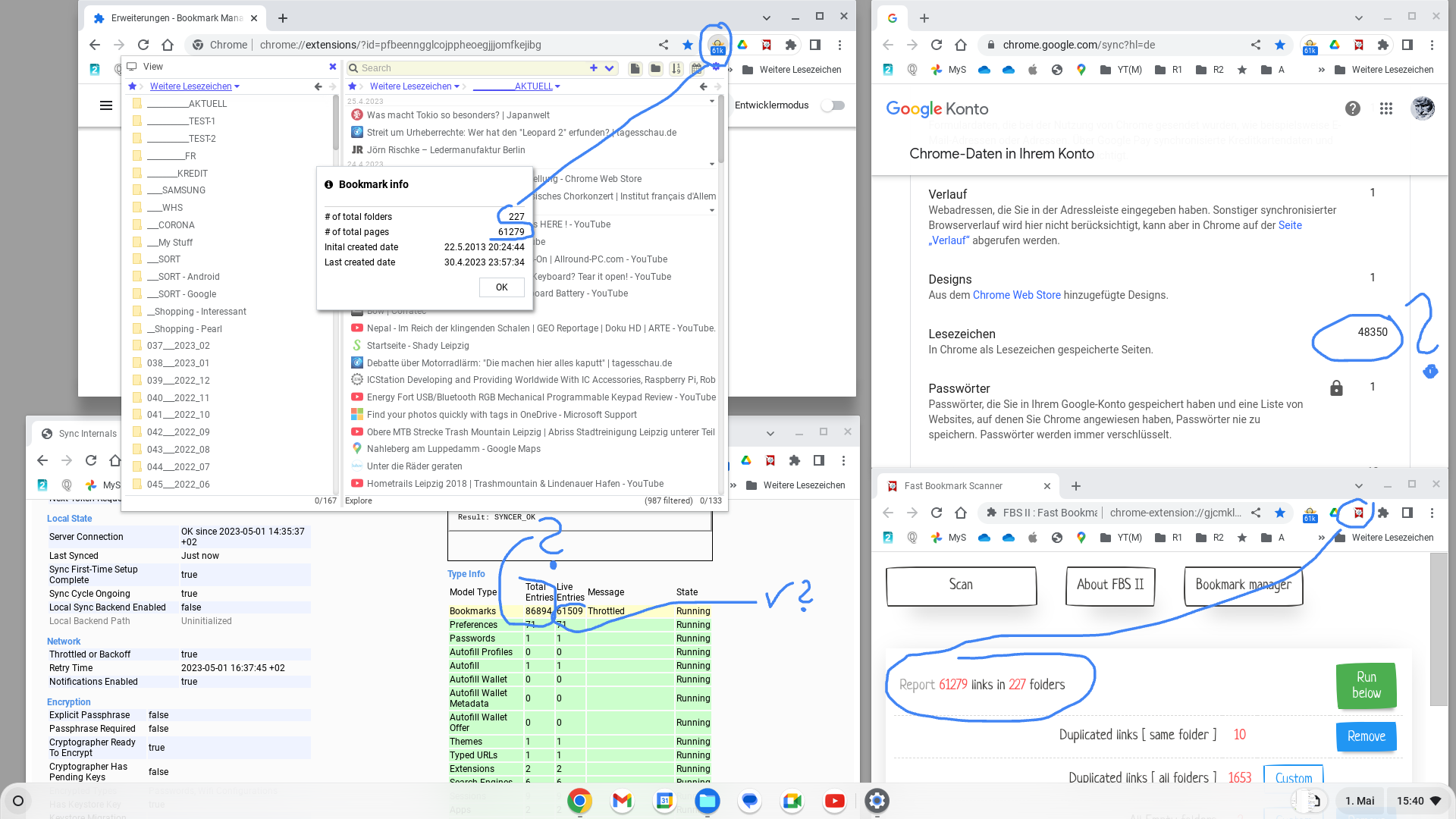Click the Google Drive extension icon in the extensions window
Image resolution: width=1456 pixels, height=819 pixels.
[x=742, y=45]
